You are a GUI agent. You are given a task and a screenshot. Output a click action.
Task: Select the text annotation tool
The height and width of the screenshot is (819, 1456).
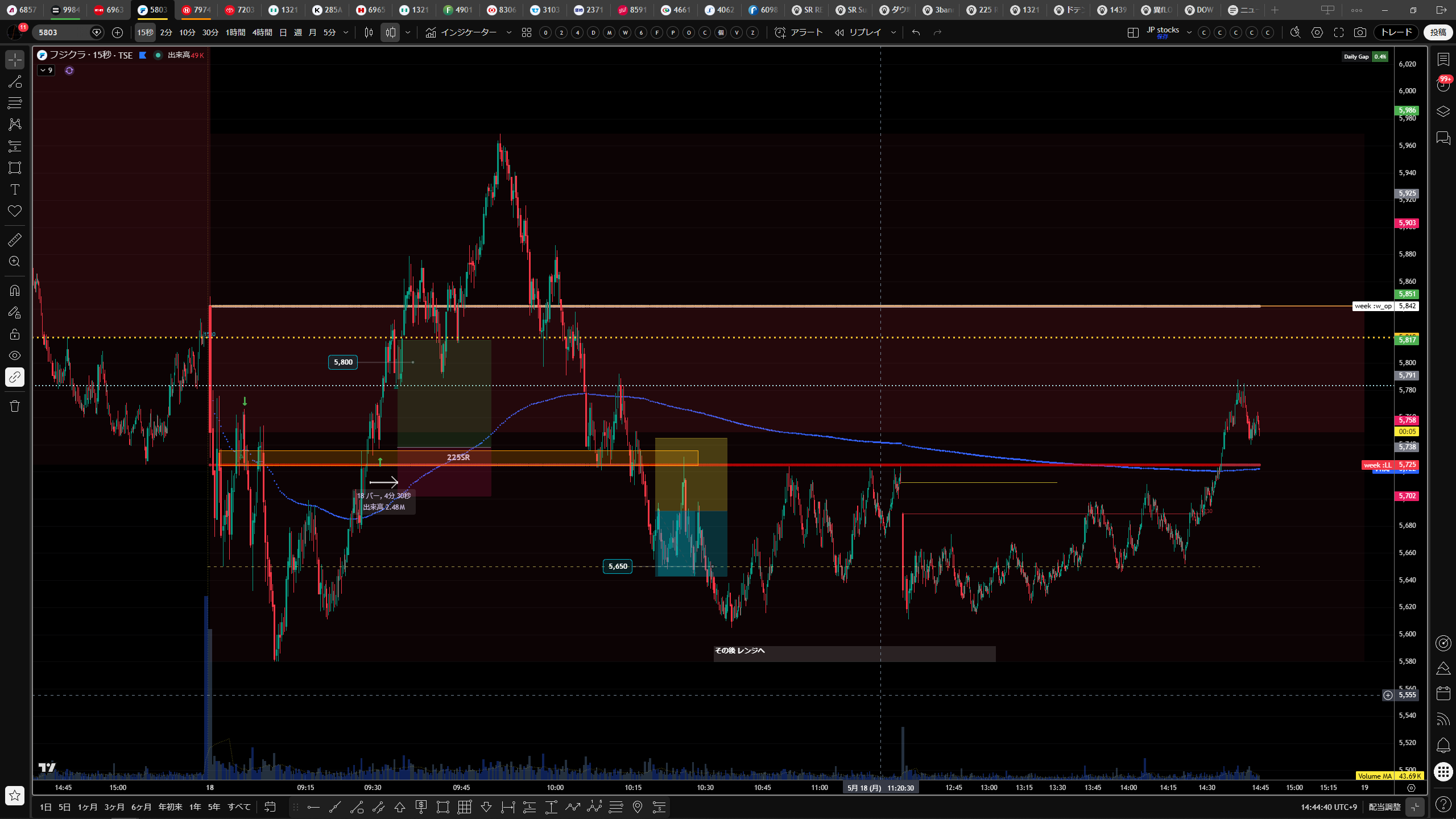coord(15,189)
